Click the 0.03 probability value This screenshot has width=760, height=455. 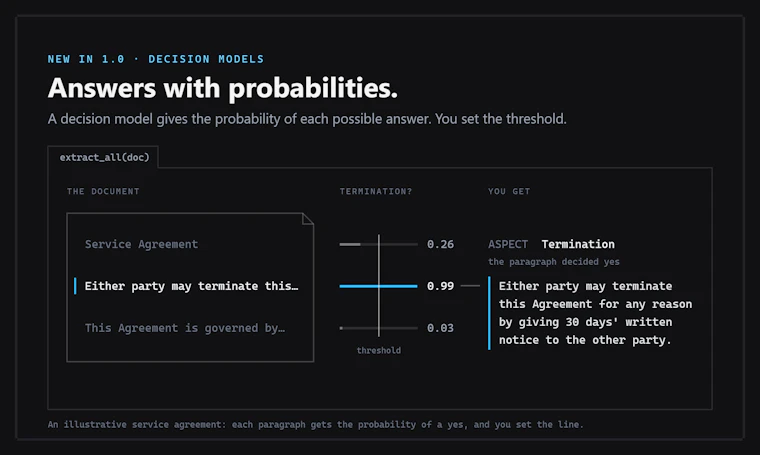click(440, 328)
